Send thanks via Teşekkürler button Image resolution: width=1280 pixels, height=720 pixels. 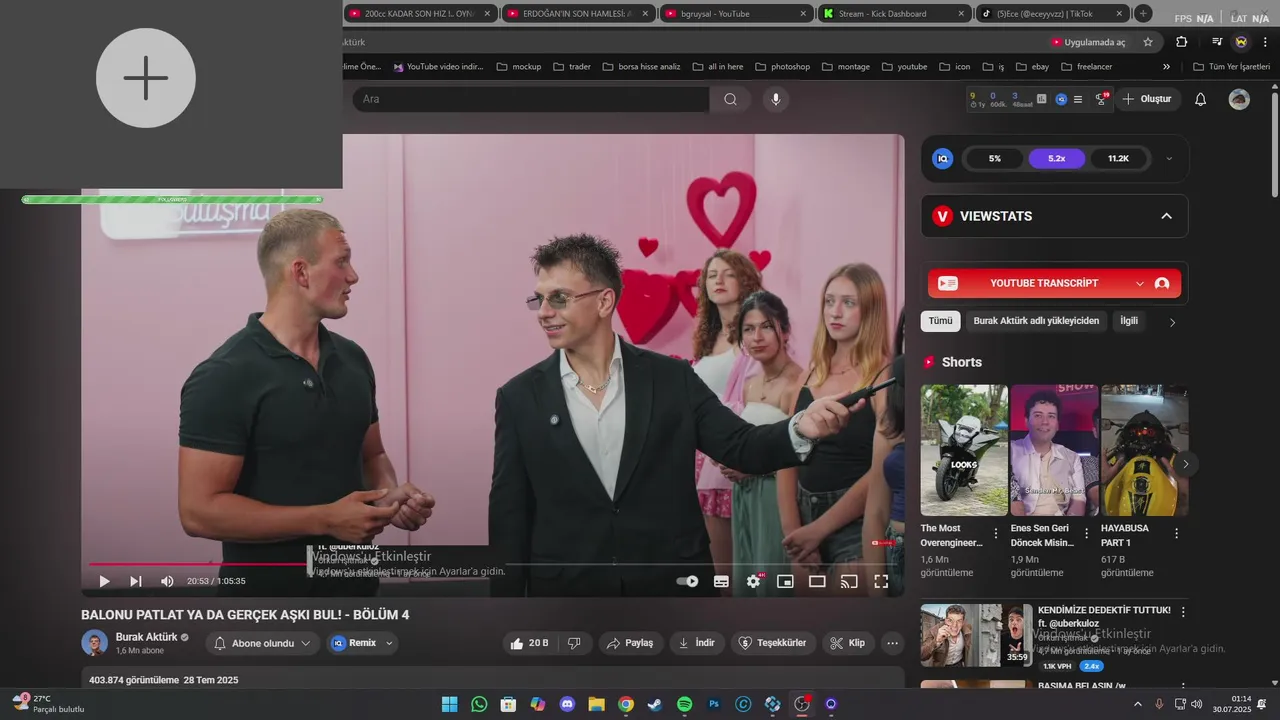[x=773, y=643]
